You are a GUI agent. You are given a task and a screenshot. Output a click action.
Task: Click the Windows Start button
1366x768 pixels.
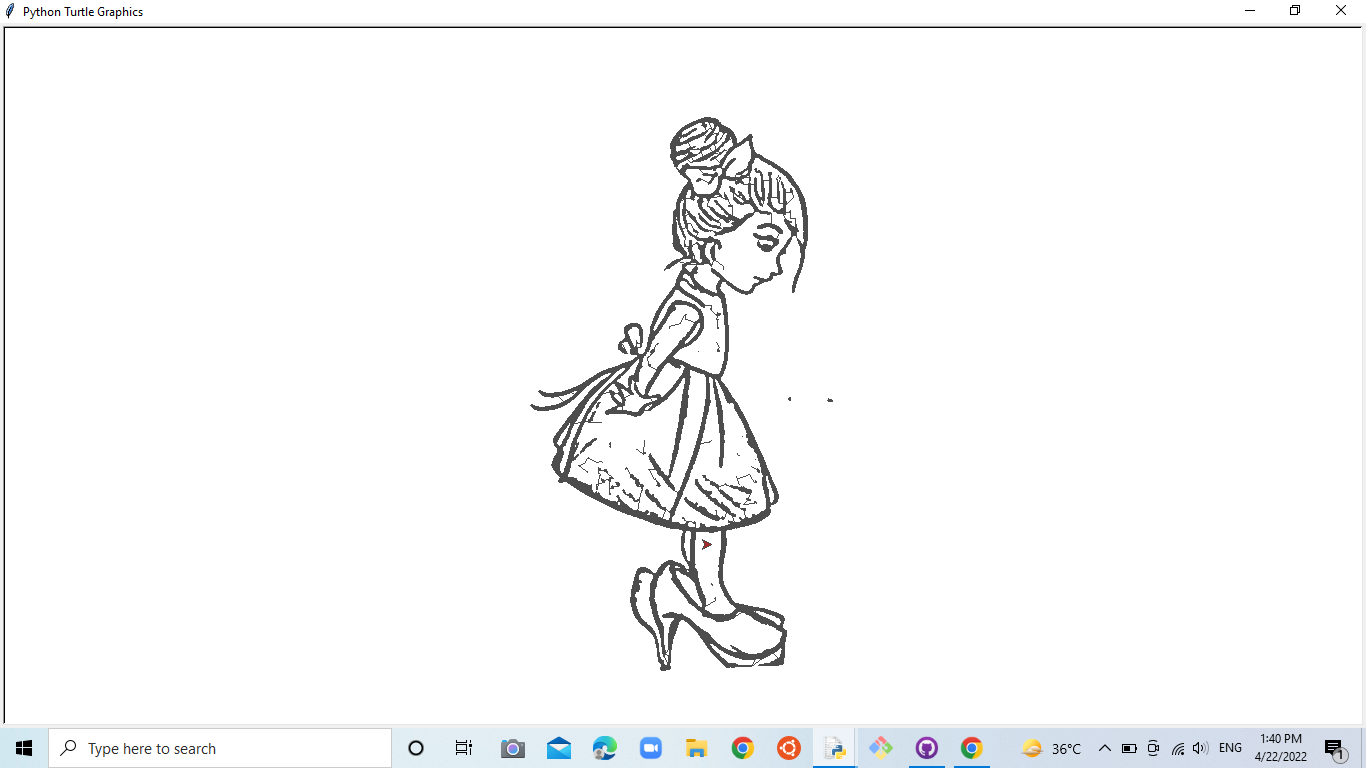[x=24, y=748]
